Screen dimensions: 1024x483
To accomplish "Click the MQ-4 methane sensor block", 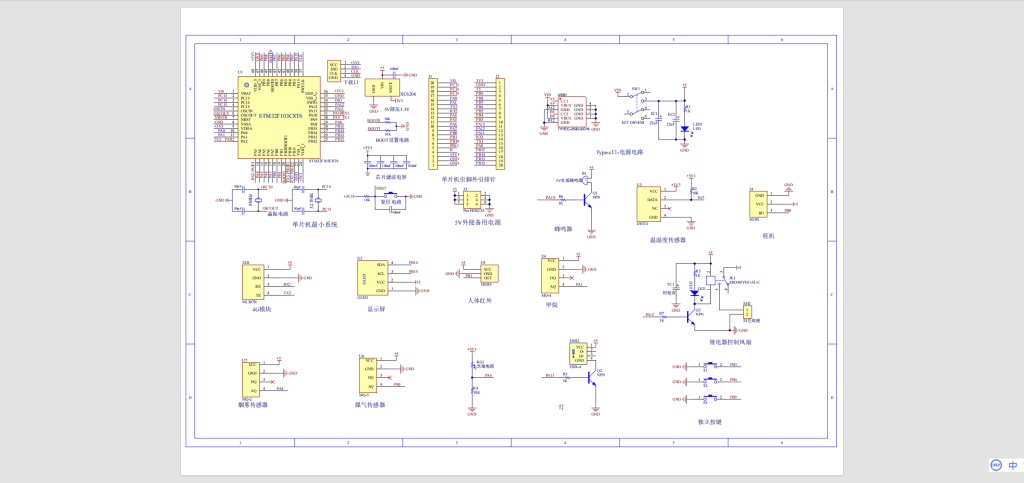I will 550,275.
